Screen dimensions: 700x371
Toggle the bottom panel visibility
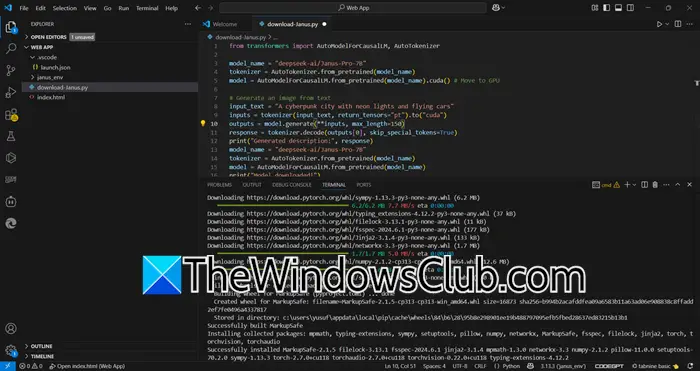point(618,8)
